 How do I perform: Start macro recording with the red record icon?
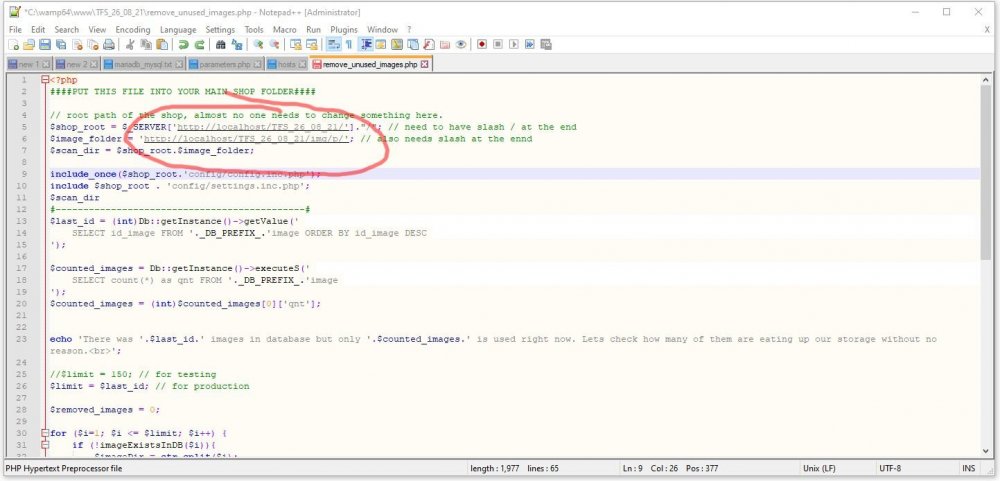click(482, 45)
